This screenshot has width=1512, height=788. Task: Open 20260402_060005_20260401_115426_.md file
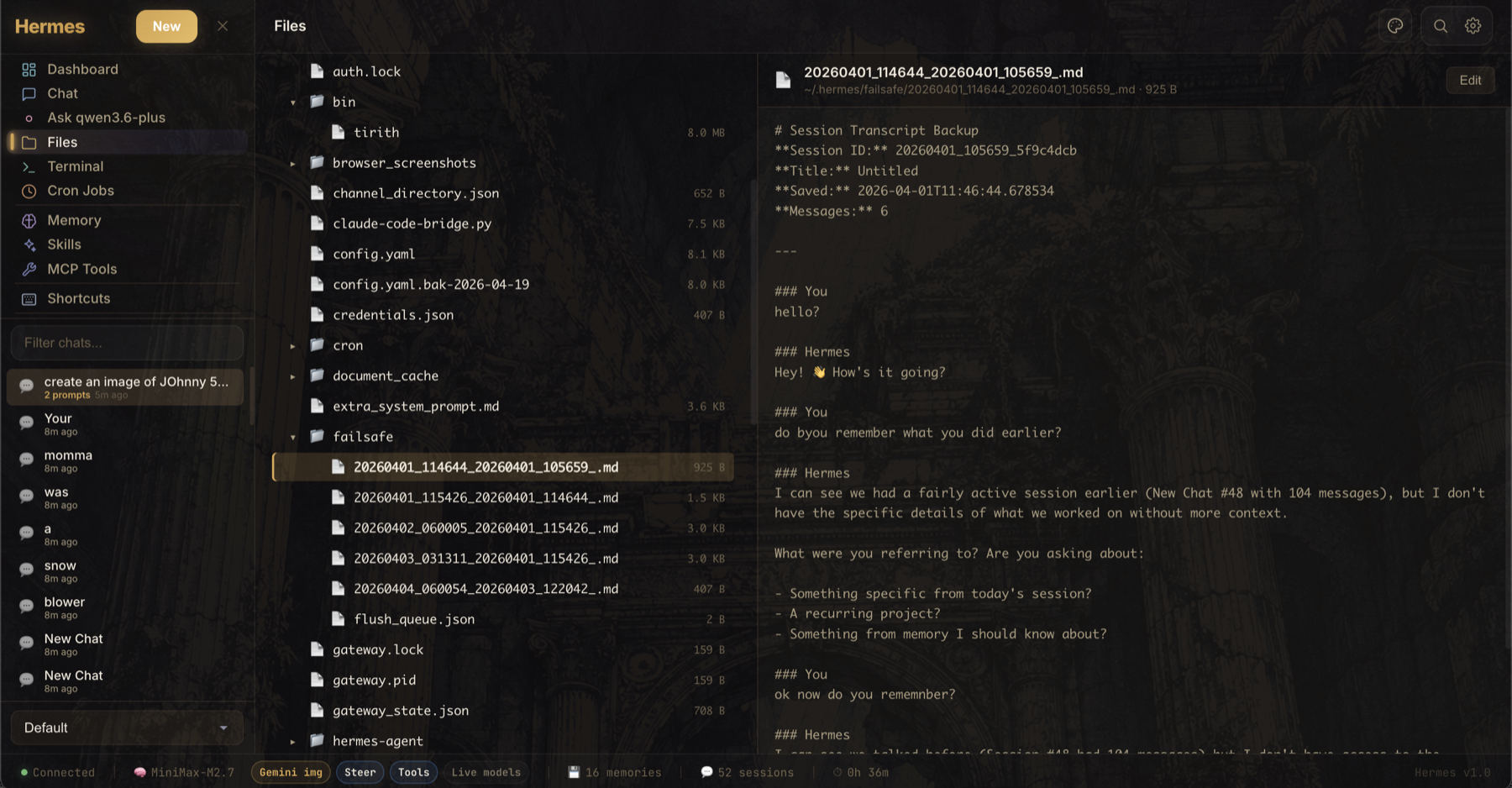point(502,528)
